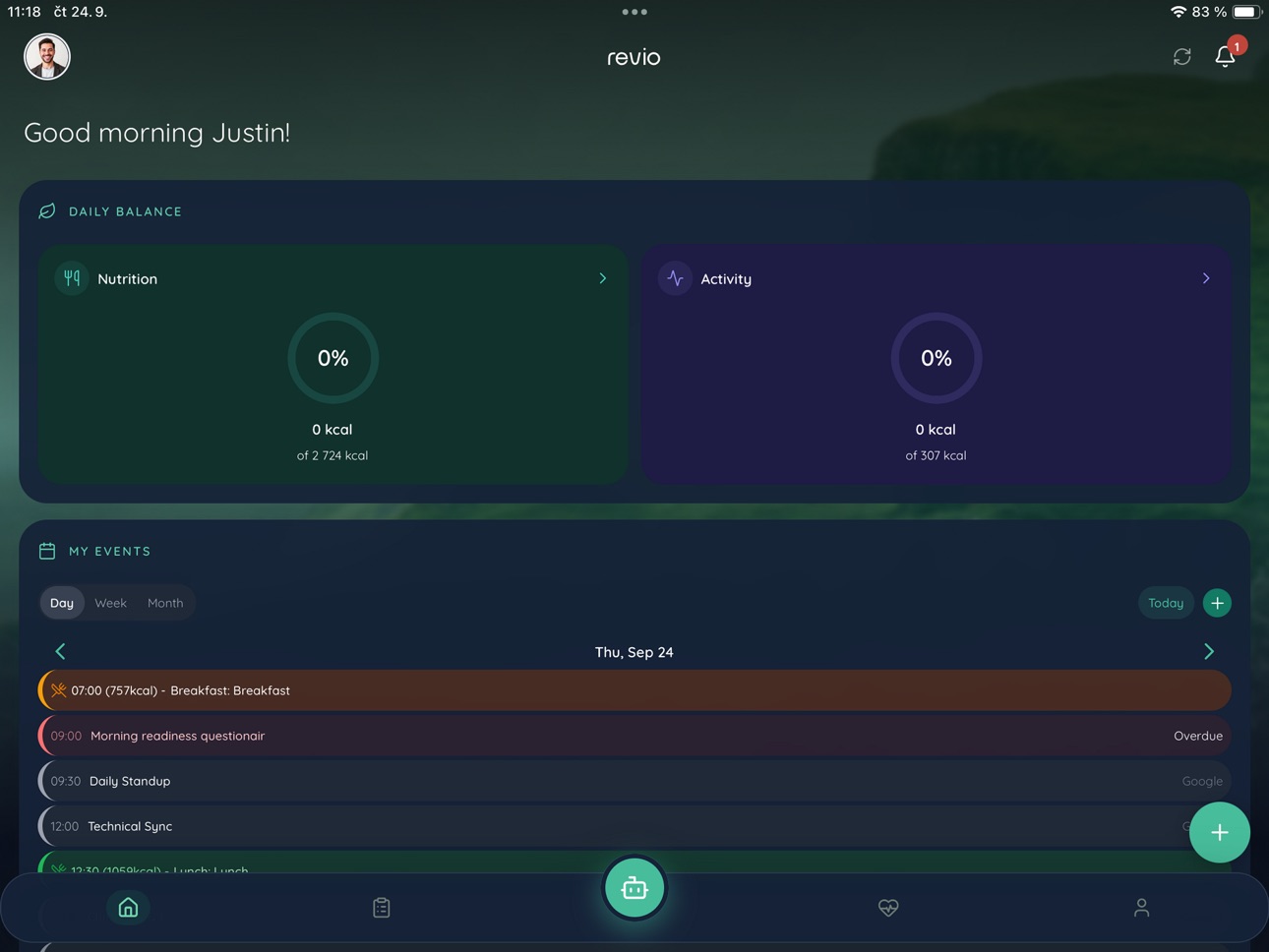Tap the floating green plus button
The height and width of the screenshot is (952, 1269).
pos(1220,832)
